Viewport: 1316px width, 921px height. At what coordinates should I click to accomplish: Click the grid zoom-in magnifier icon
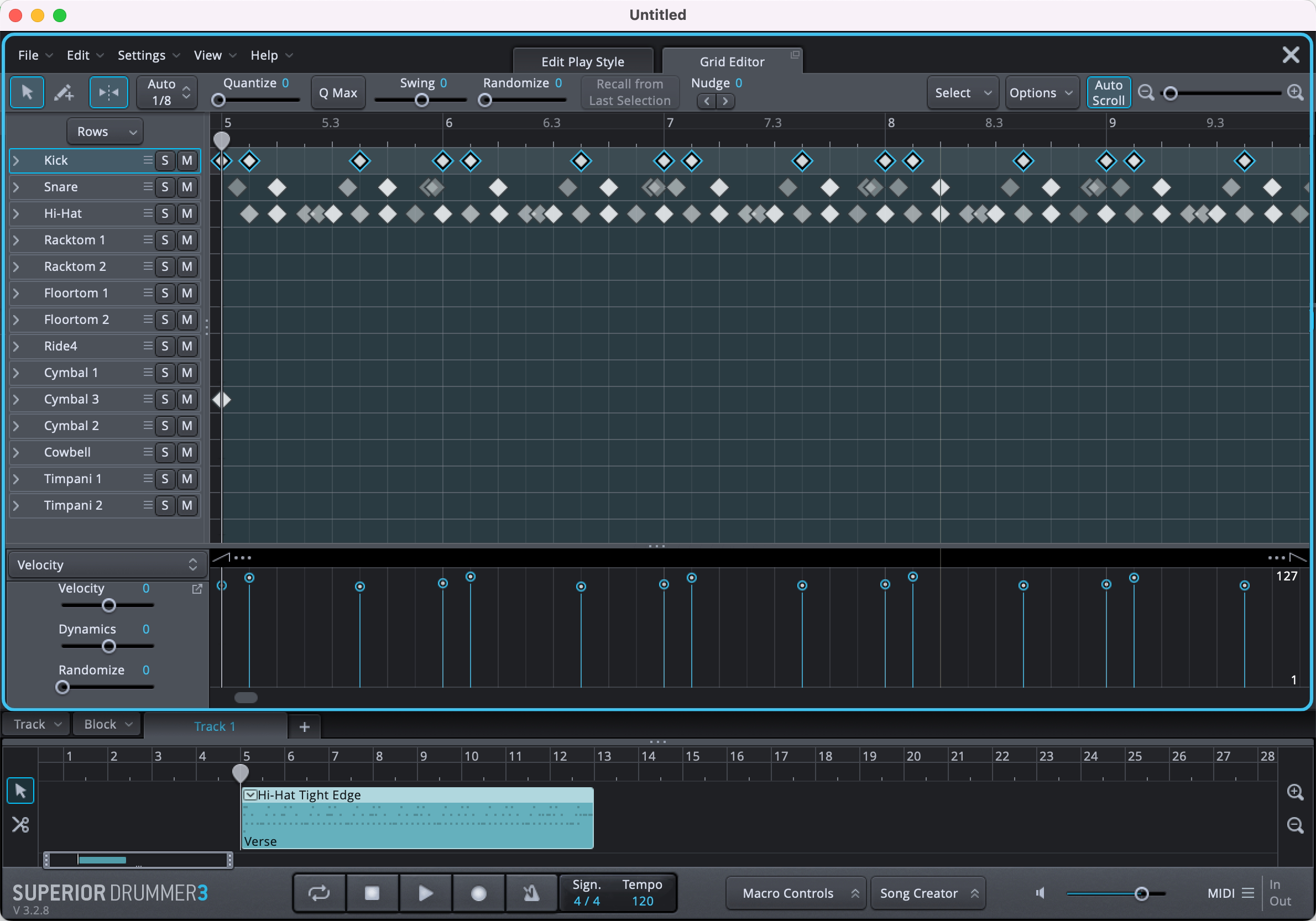(x=1295, y=92)
